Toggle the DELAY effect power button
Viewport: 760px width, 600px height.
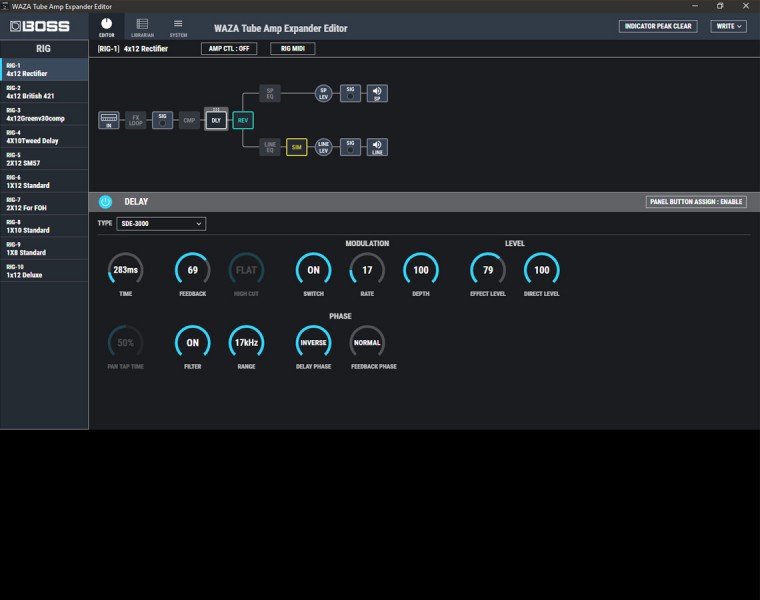pyautogui.click(x=105, y=202)
